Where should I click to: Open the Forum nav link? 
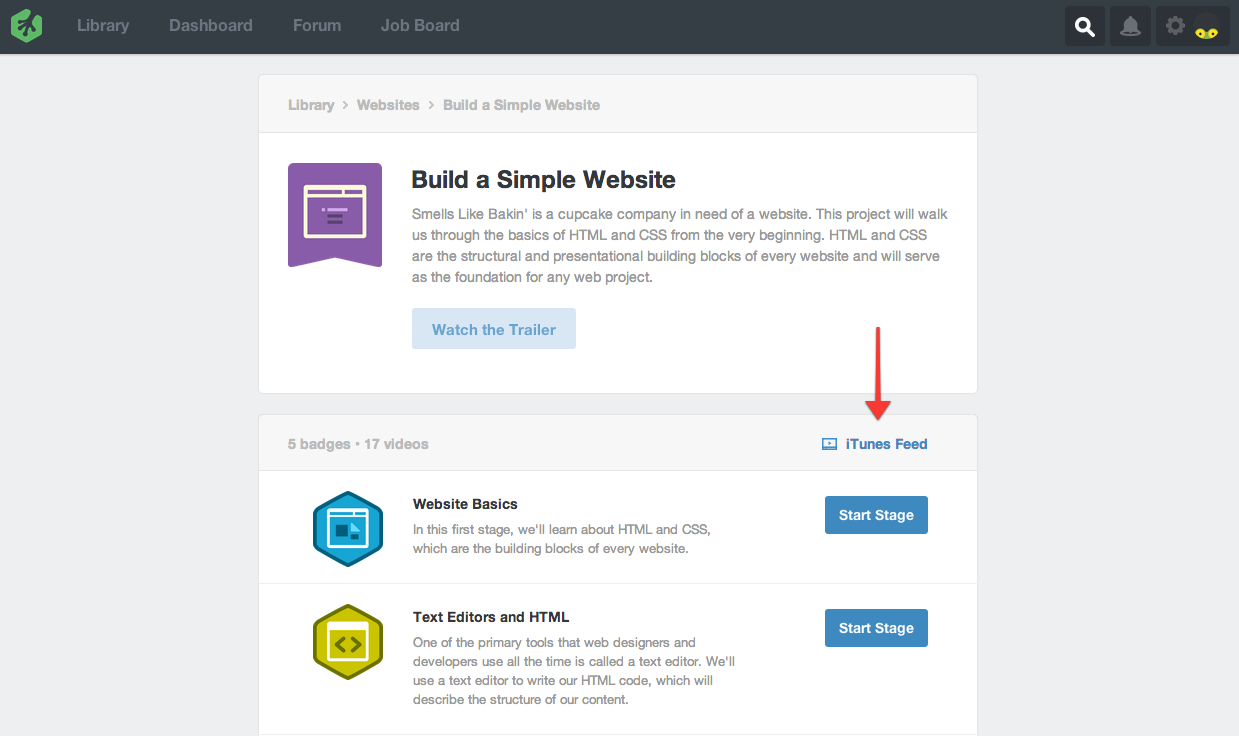click(317, 26)
